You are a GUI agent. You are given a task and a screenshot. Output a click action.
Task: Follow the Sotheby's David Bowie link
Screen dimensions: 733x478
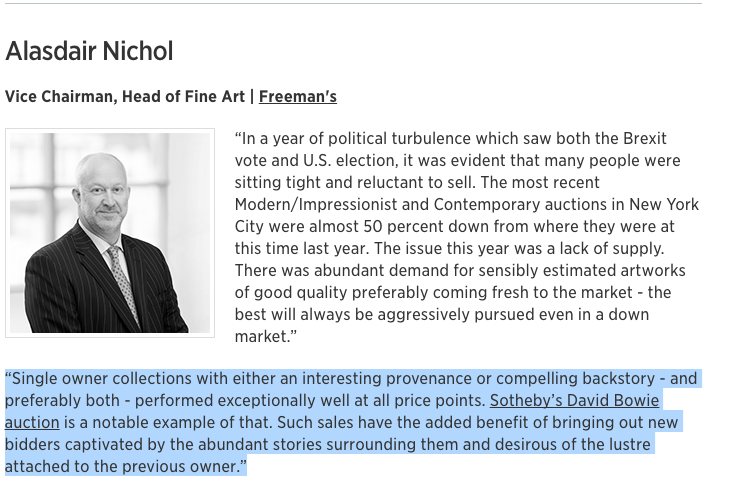point(575,400)
